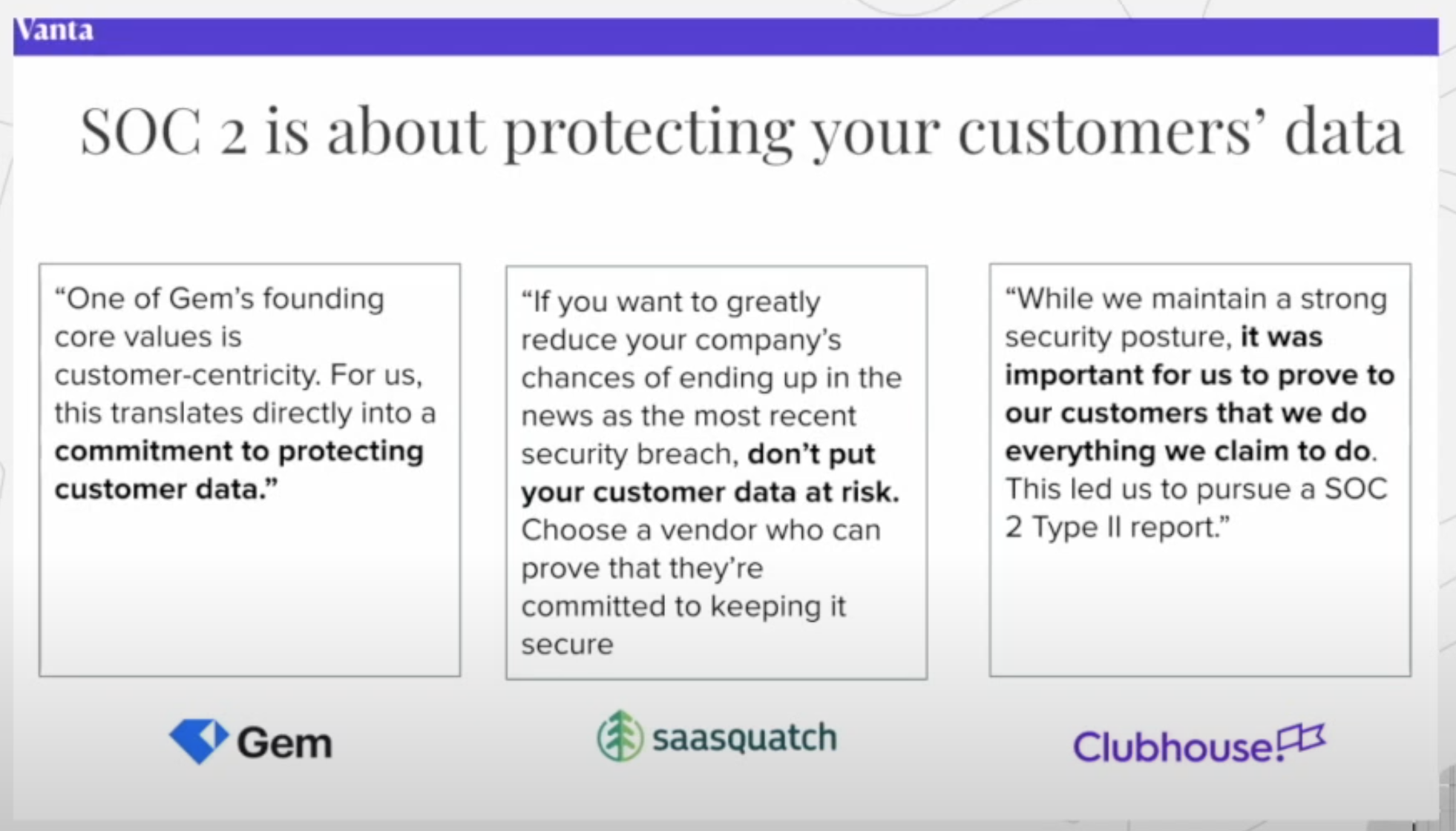Viewport: 1456px width, 831px height.
Task: Click the phrase 'SOC 2 Type II report'
Action: (x=1196, y=508)
